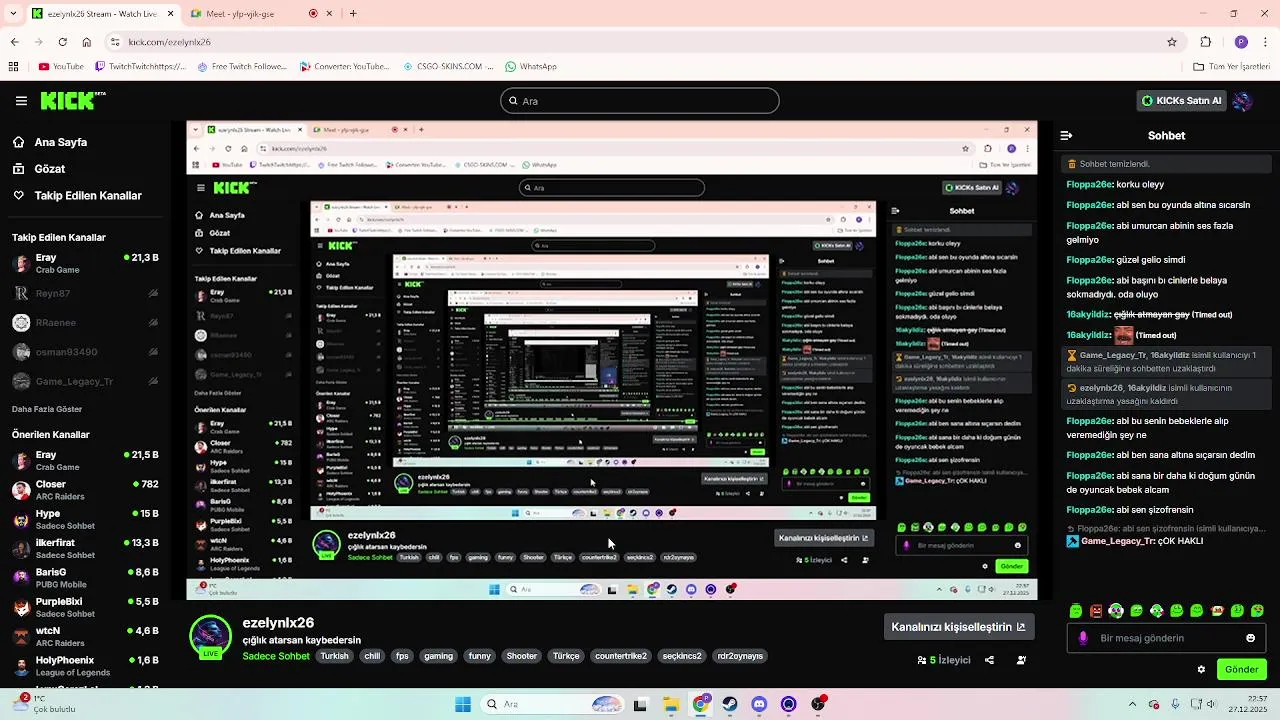Open Closer in recommended channels
Image resolution: width=1280 pixels, height=720 pixels.
[85, 490]
